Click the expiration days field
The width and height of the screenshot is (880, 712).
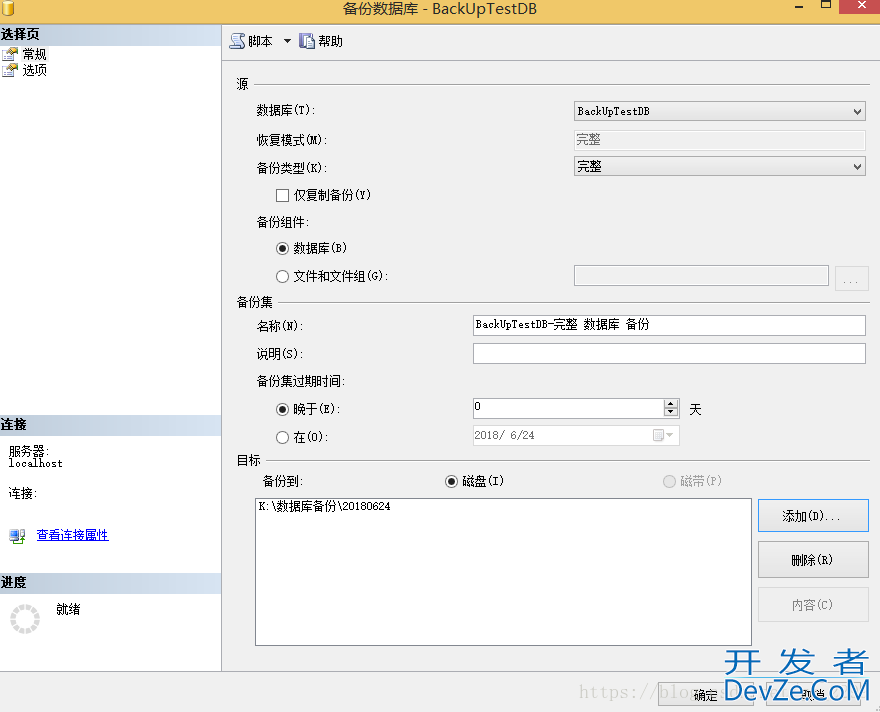(568, 408)
